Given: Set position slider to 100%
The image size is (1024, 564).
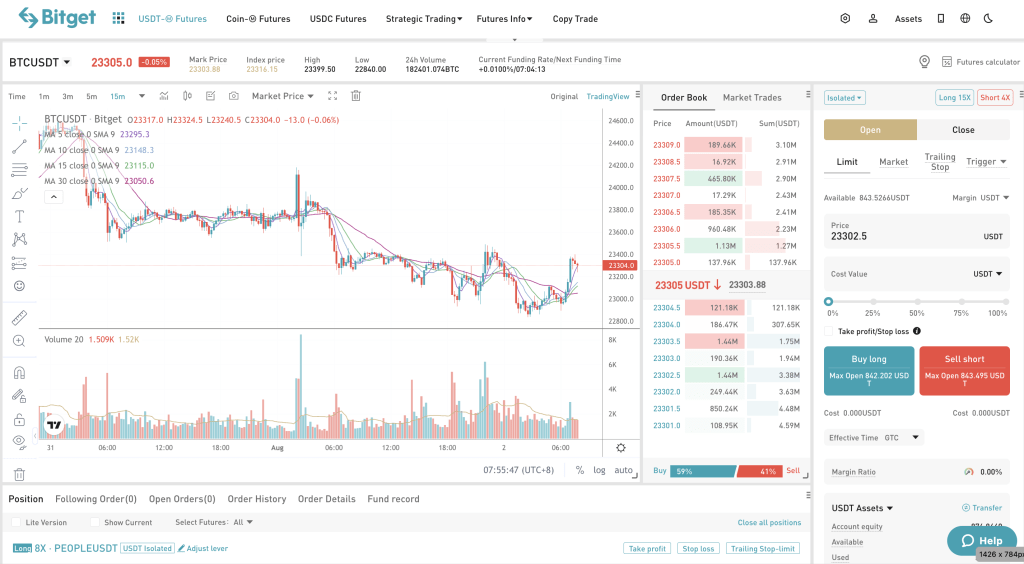Looking at the screenshot, I should point(1005,302).
